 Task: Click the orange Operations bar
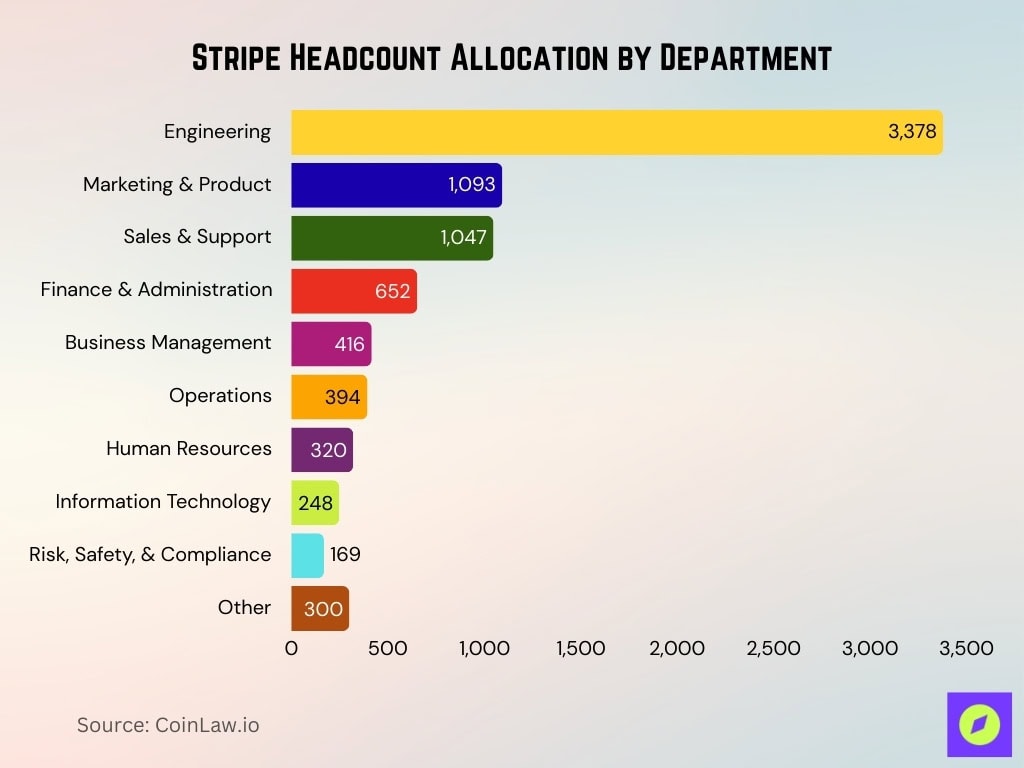(x=328, y=396)
